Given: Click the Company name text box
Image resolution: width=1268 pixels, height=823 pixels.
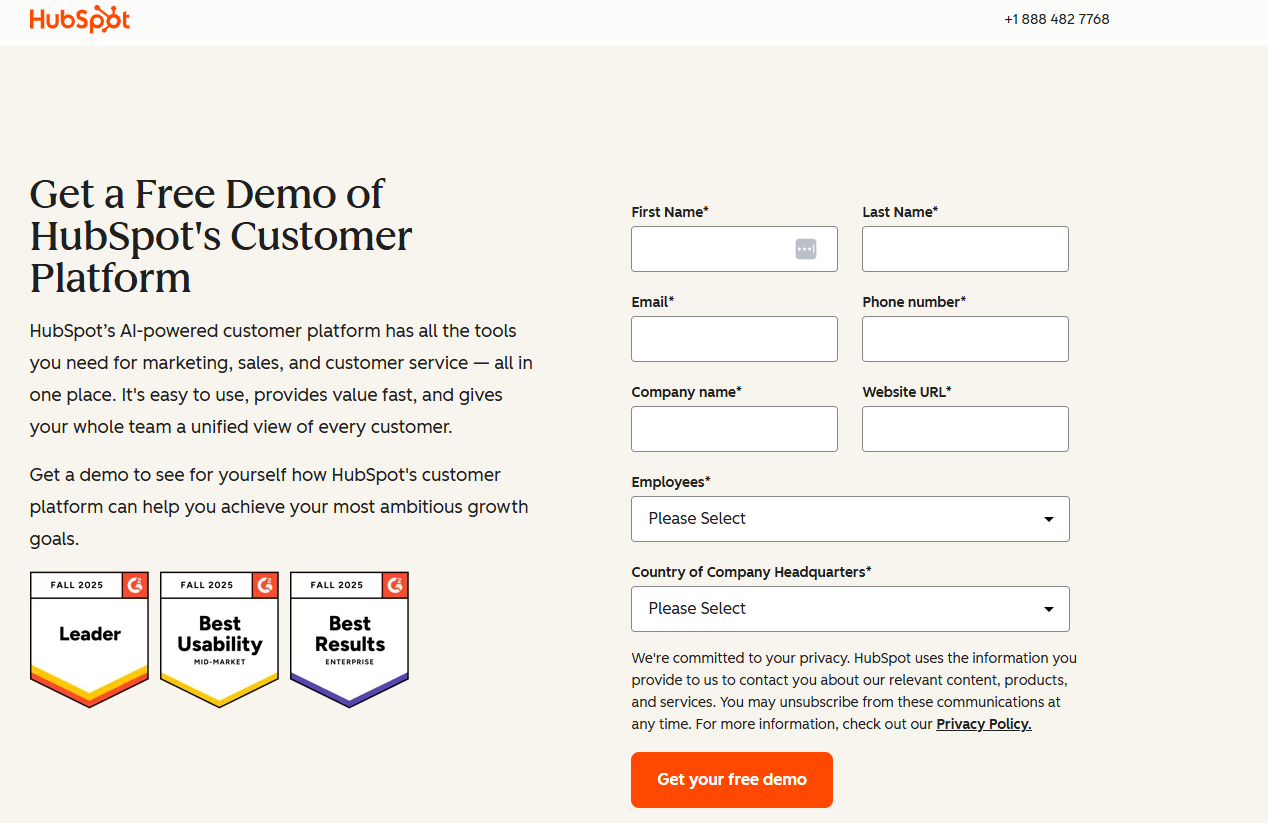Looking at the screenshot, I should click(x=734, y=429).
